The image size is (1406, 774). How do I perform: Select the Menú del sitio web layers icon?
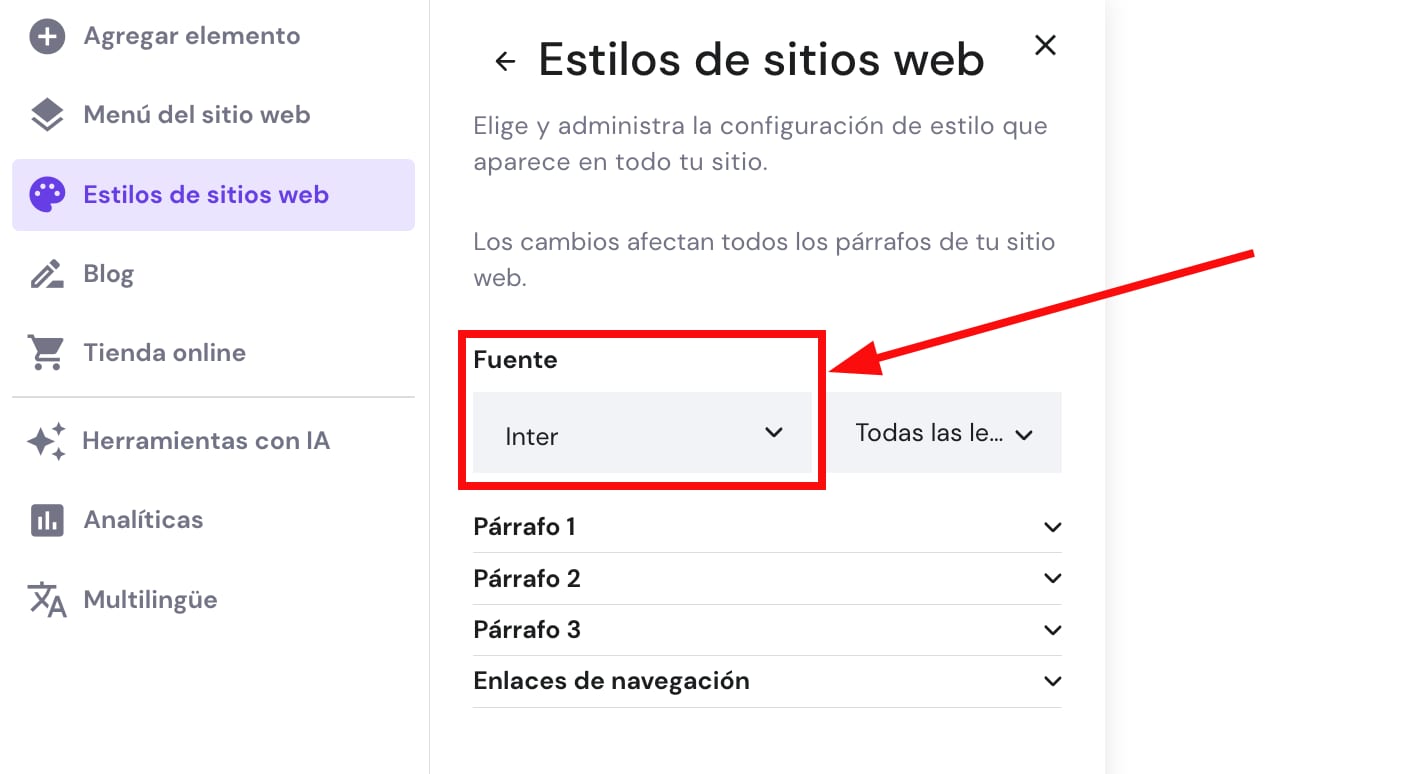pyautogui.click(x=46, y=114)
